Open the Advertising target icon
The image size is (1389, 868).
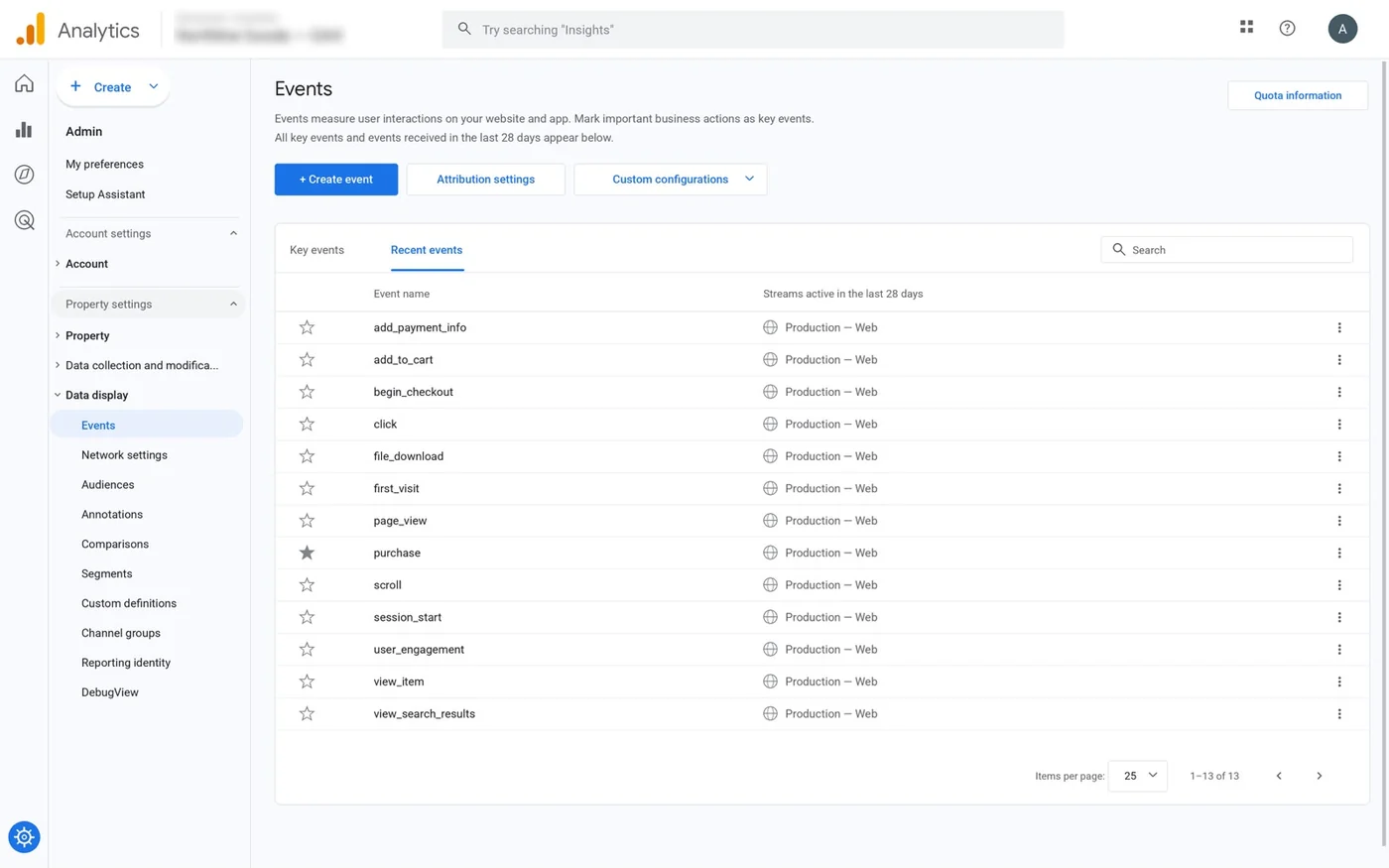tap(24, 220)
